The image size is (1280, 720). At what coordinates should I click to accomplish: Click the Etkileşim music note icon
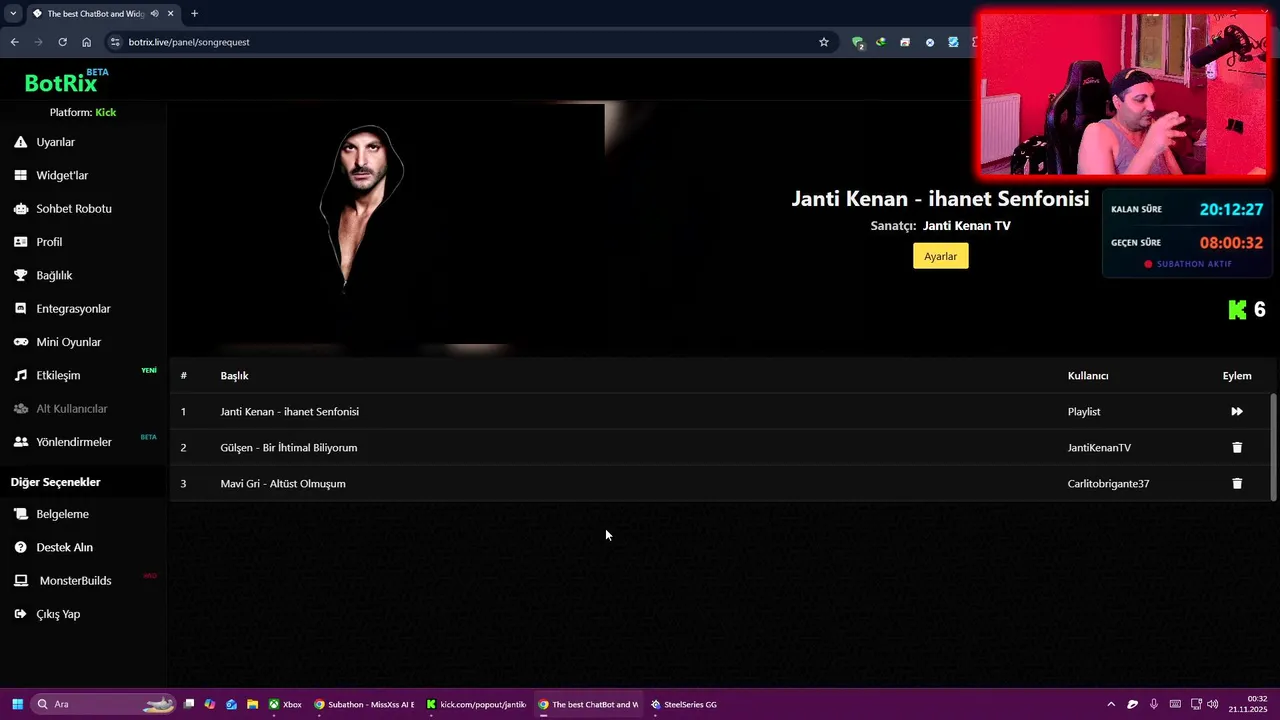[20, 375]
